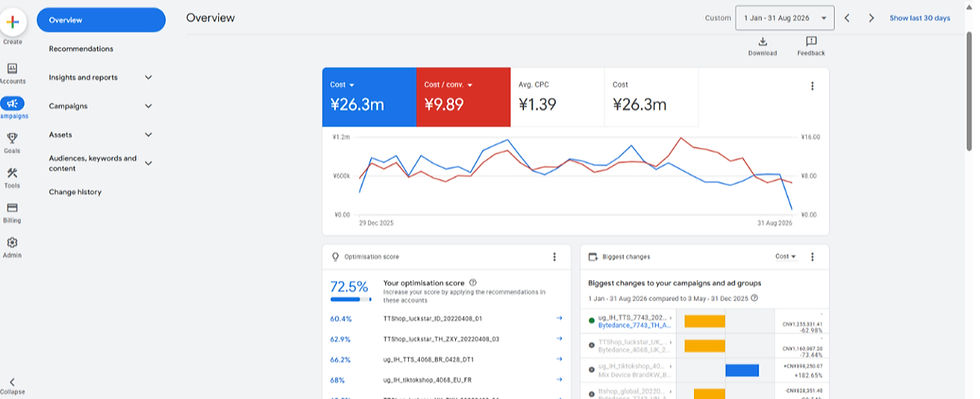
Task: Select the Campaigns megaphone icon
Action: point(12,104)
